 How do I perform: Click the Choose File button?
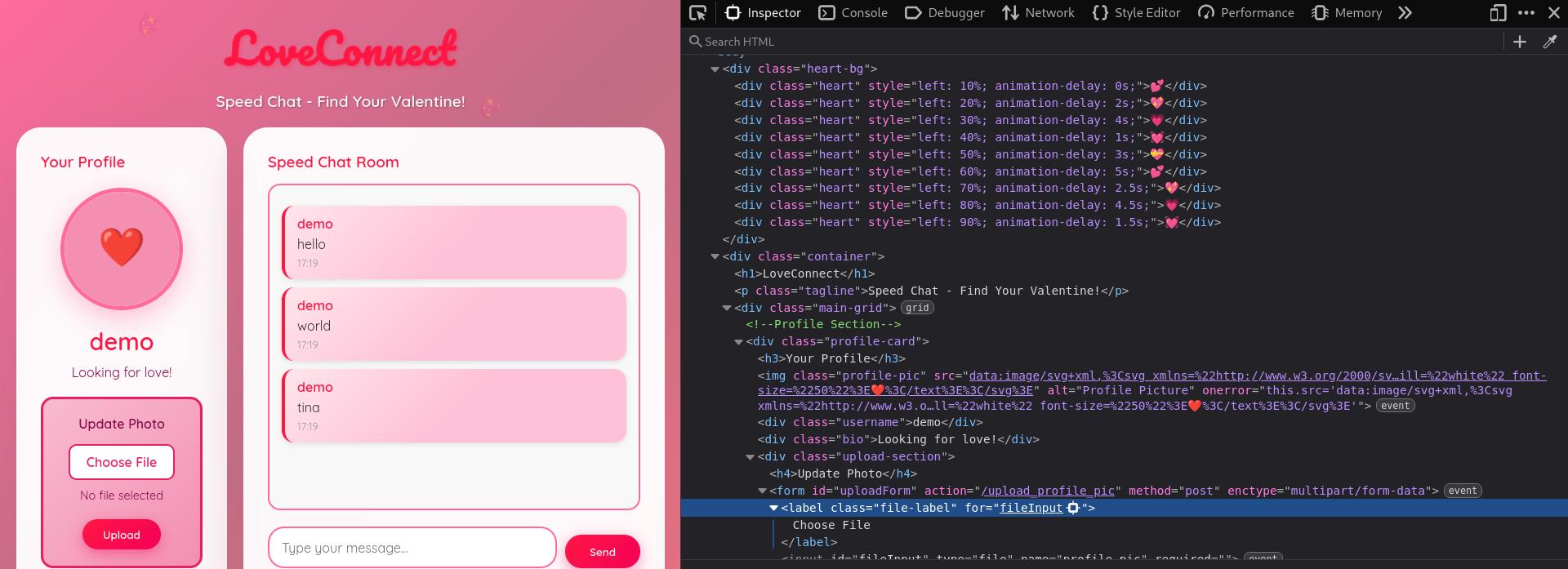pyautogui.click(x=122, y=462)
